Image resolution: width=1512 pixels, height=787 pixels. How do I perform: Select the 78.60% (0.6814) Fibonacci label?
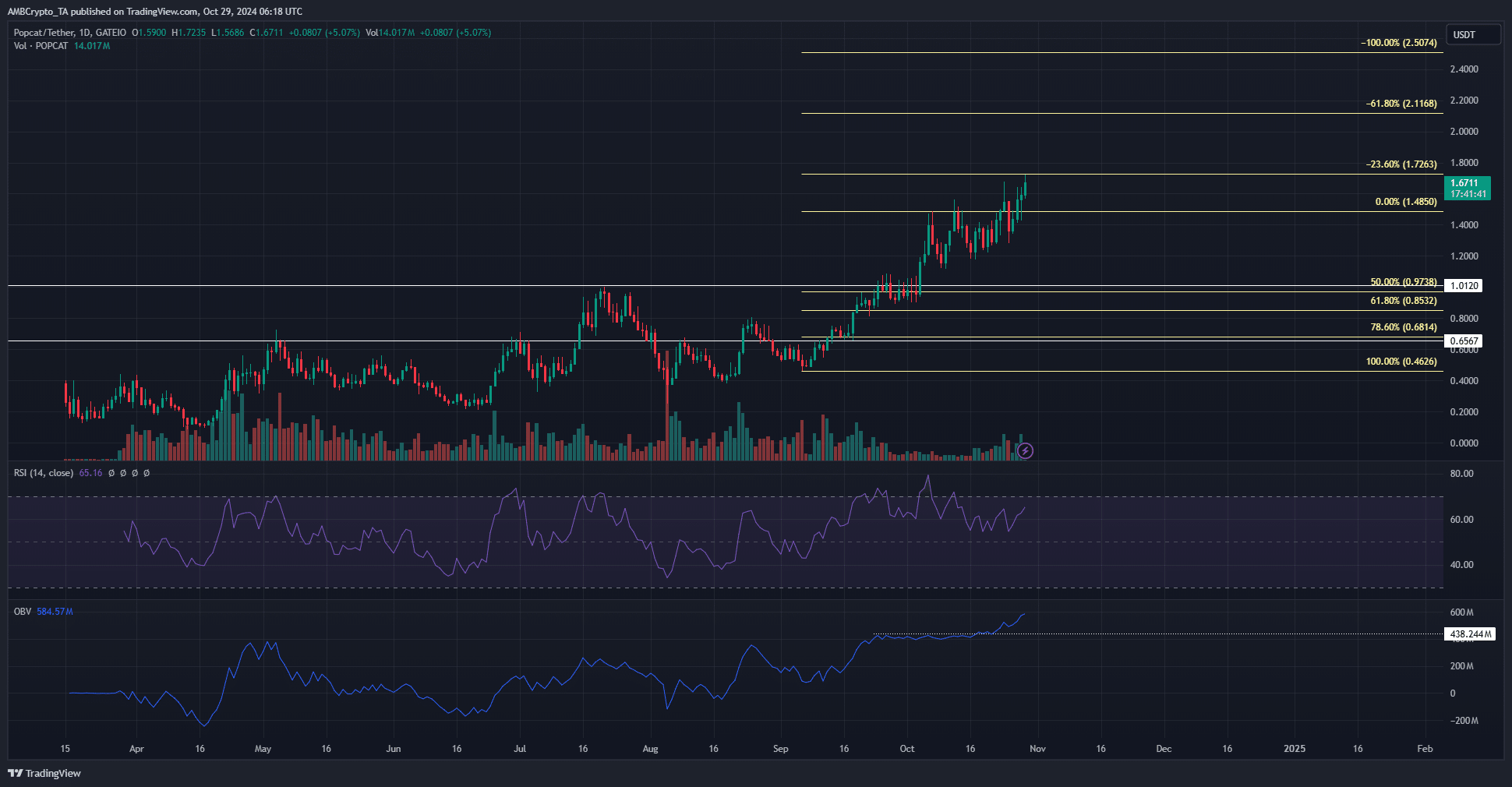click(1404, 327)
